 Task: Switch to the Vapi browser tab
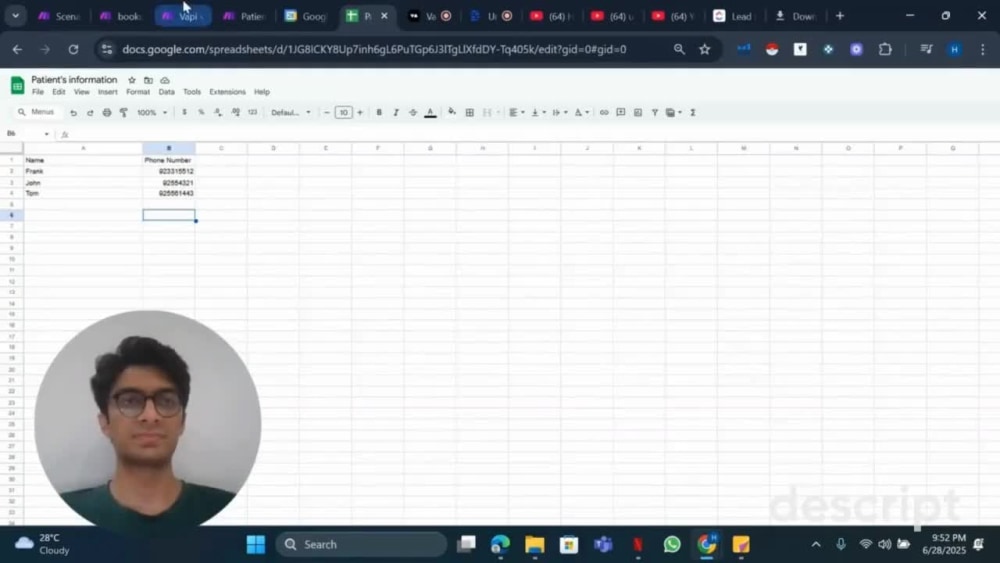click(x=182, y=17)
